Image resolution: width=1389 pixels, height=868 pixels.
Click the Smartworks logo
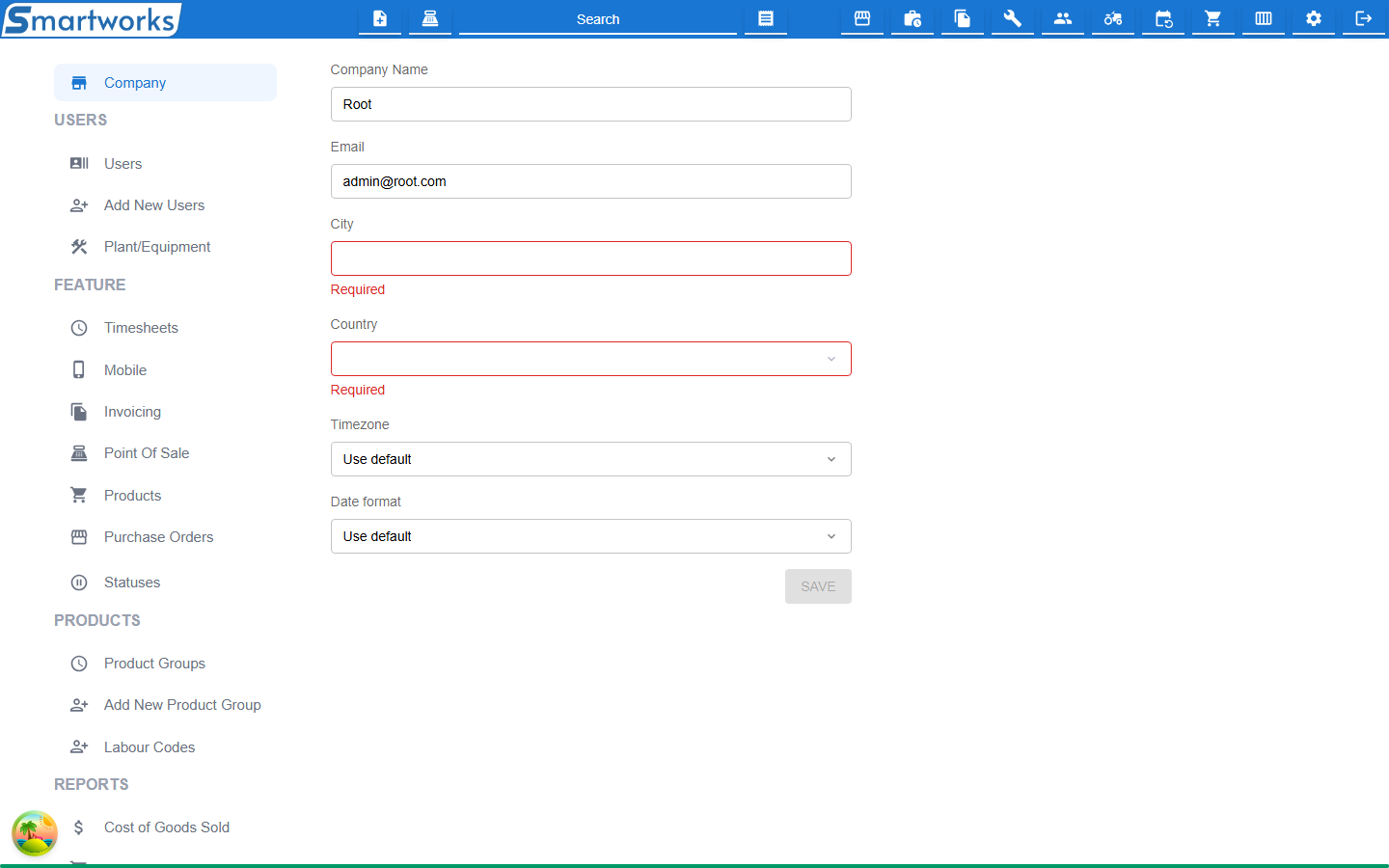(91, 19)
